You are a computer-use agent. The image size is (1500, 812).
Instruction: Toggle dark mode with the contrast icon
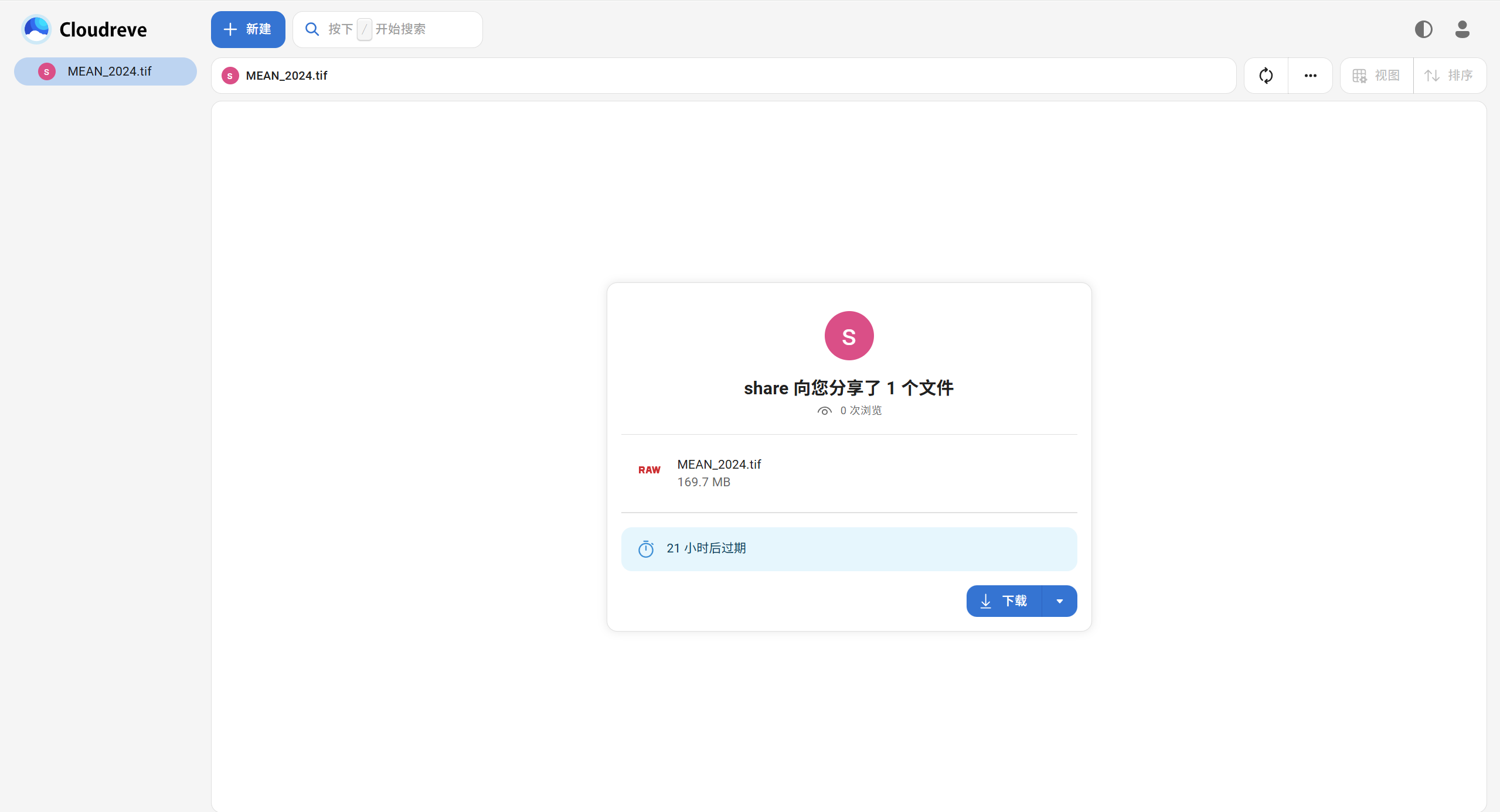pyautogui.click(x=1423, y=29)
